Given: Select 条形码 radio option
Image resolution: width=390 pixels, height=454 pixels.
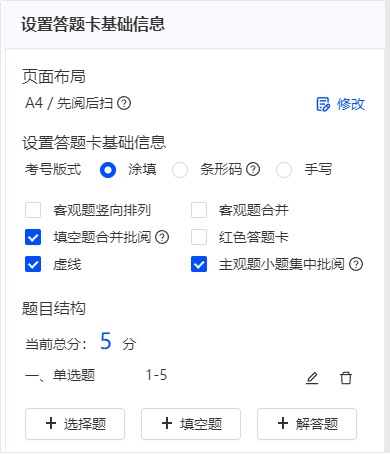Looking at the screenshot, I should click(180, 170).
